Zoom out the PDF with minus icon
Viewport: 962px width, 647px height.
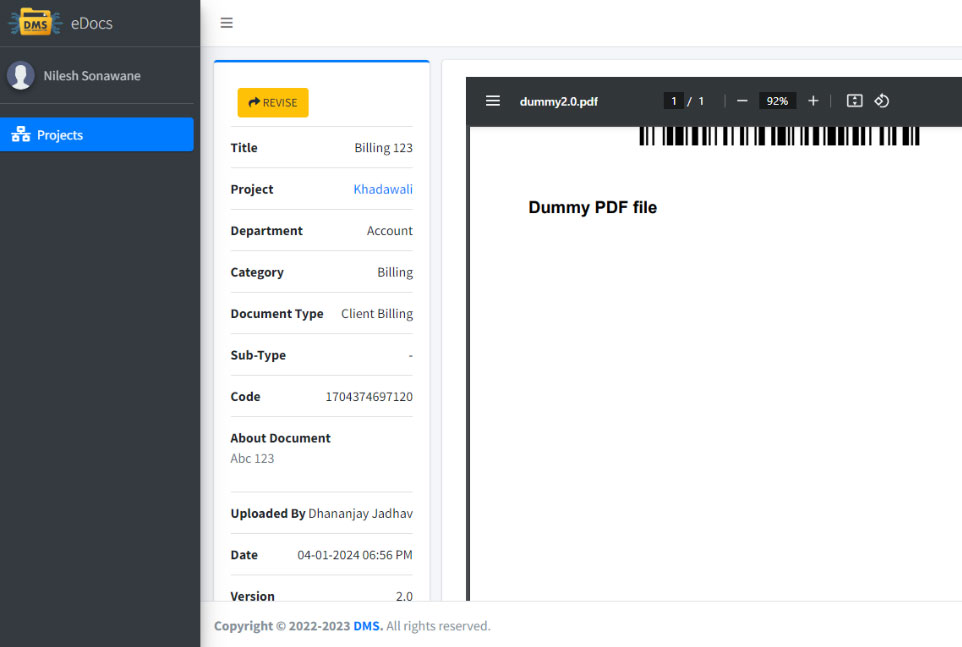point(742,101)
